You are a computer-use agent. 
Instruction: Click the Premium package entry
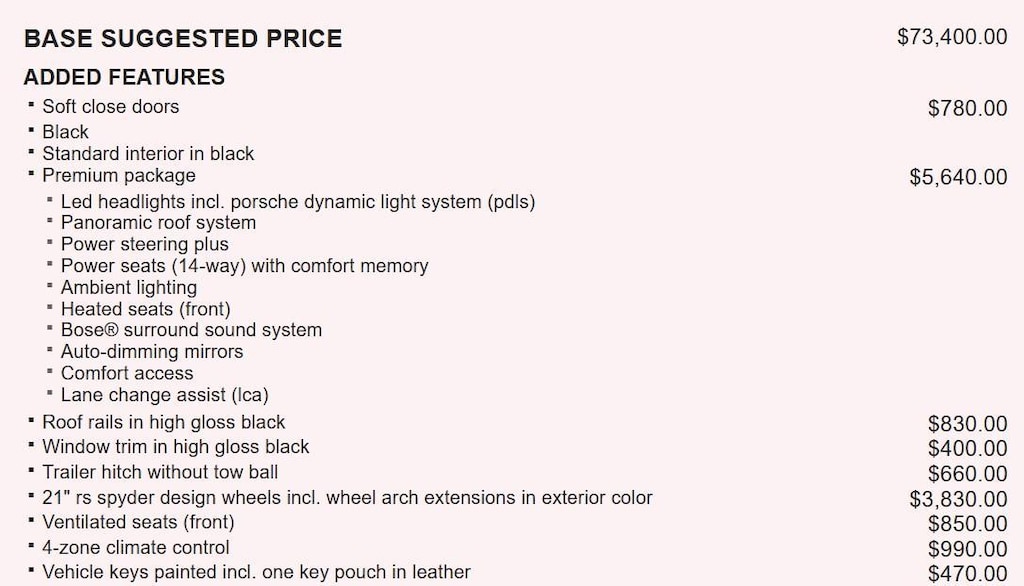[119, 176]
